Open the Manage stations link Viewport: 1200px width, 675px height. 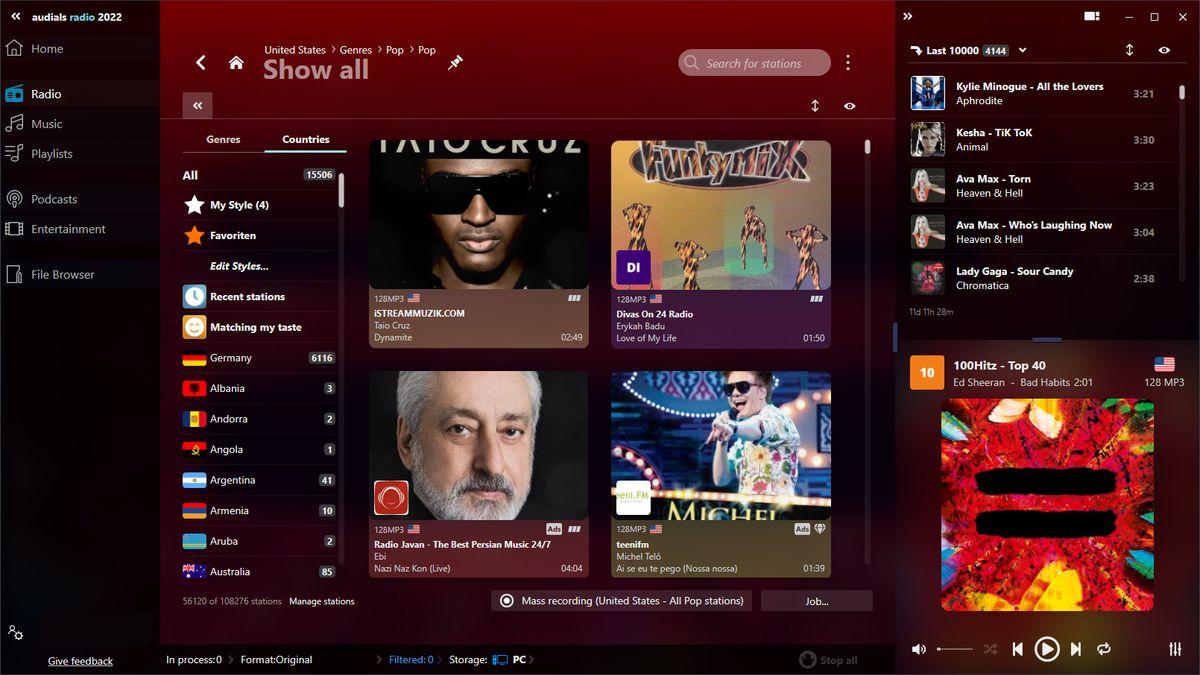[322, 601]
